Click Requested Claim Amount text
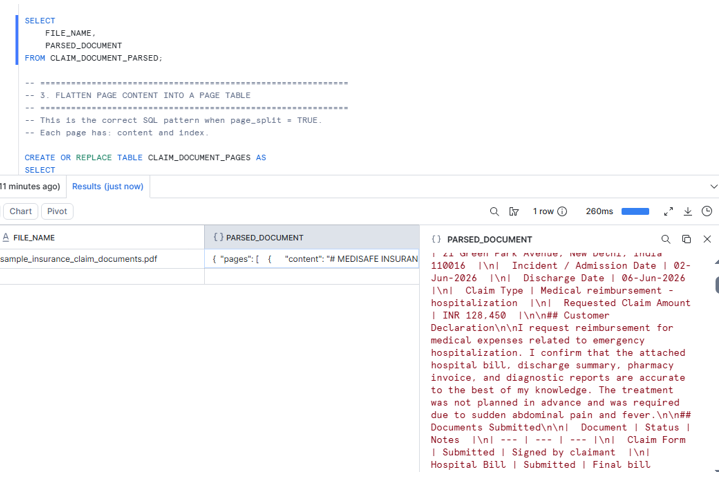 click(x=627, y=303)
